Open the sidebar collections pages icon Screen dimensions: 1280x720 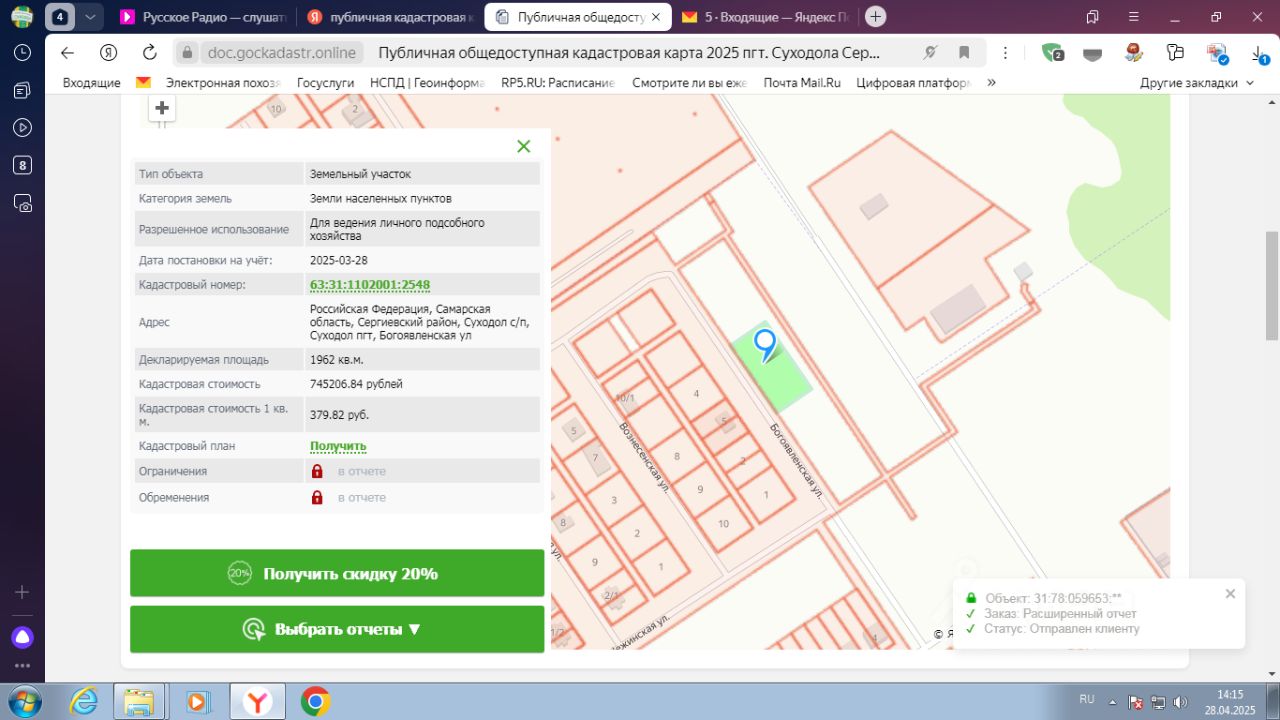pos(22,90)
